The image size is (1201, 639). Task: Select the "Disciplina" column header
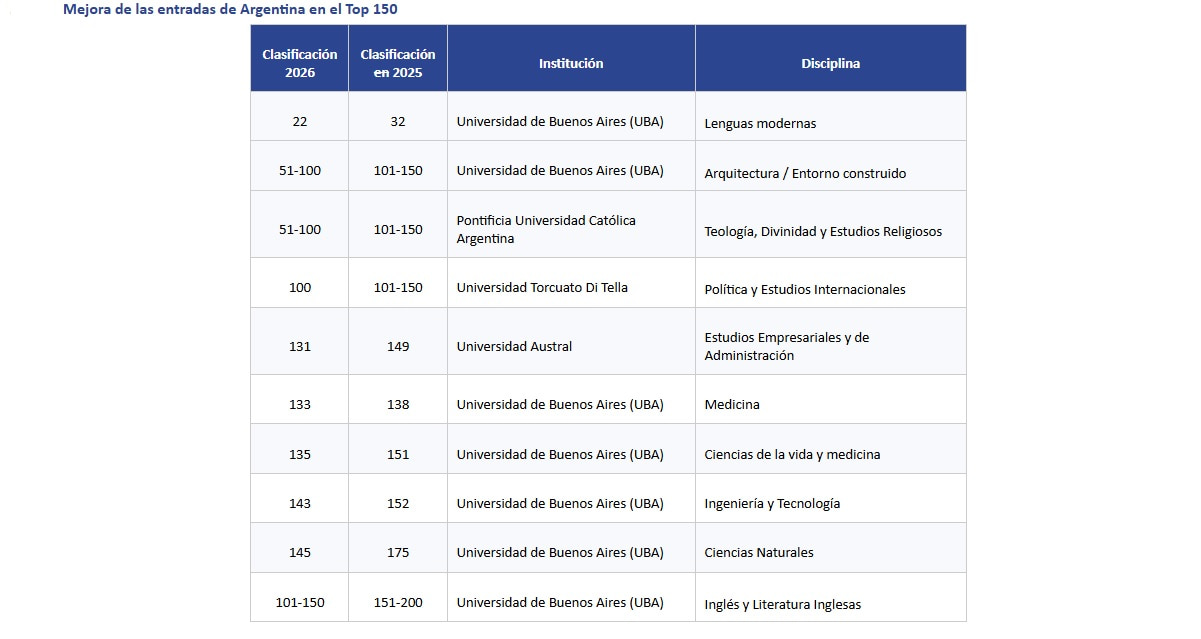coord(830,63)
